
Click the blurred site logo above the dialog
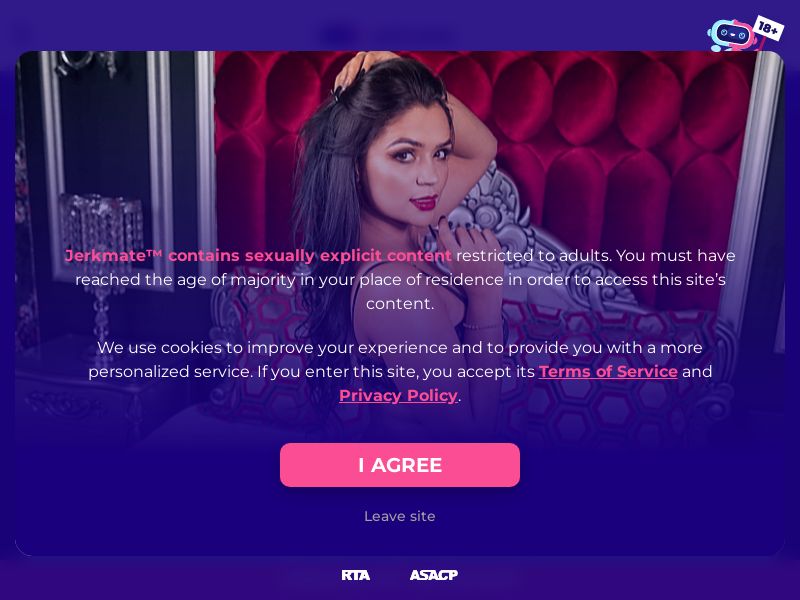tap(388, 36)
